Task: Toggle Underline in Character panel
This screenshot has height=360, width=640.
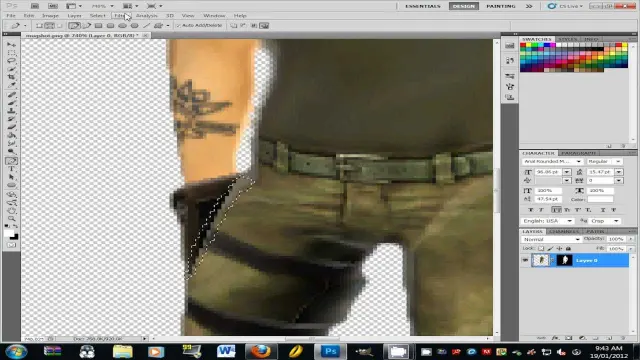Action: [x=603, y=210]
